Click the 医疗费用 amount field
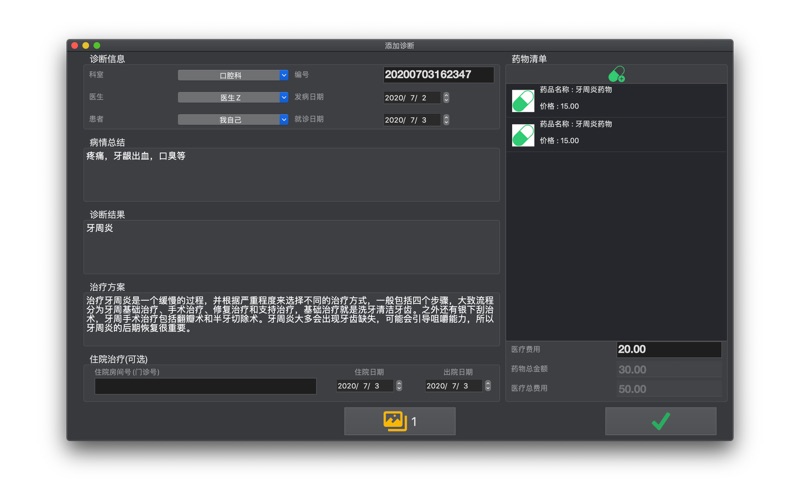 pyautogui.click(x=668, y=350)
